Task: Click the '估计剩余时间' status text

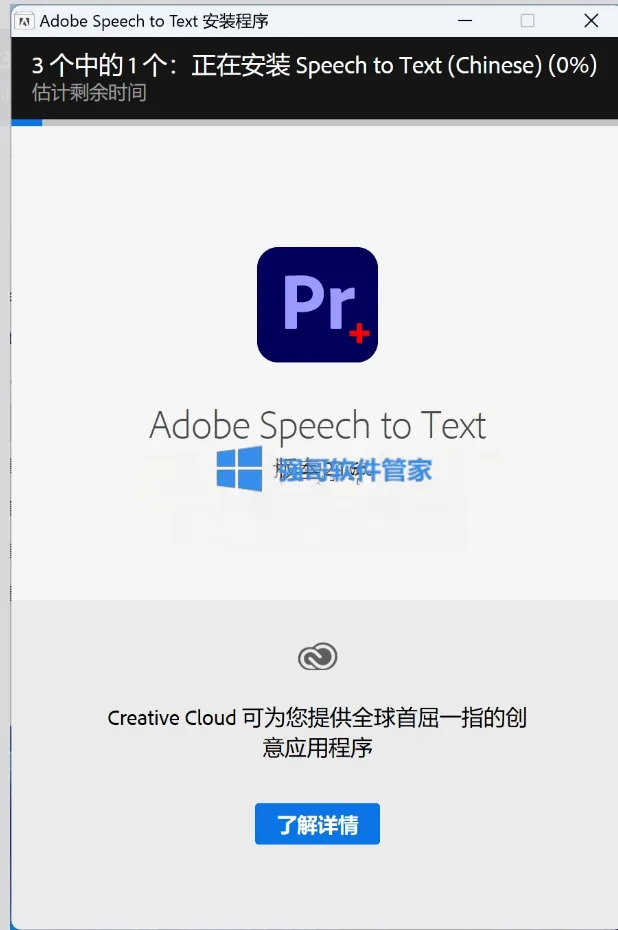Action: coord(89,93)
